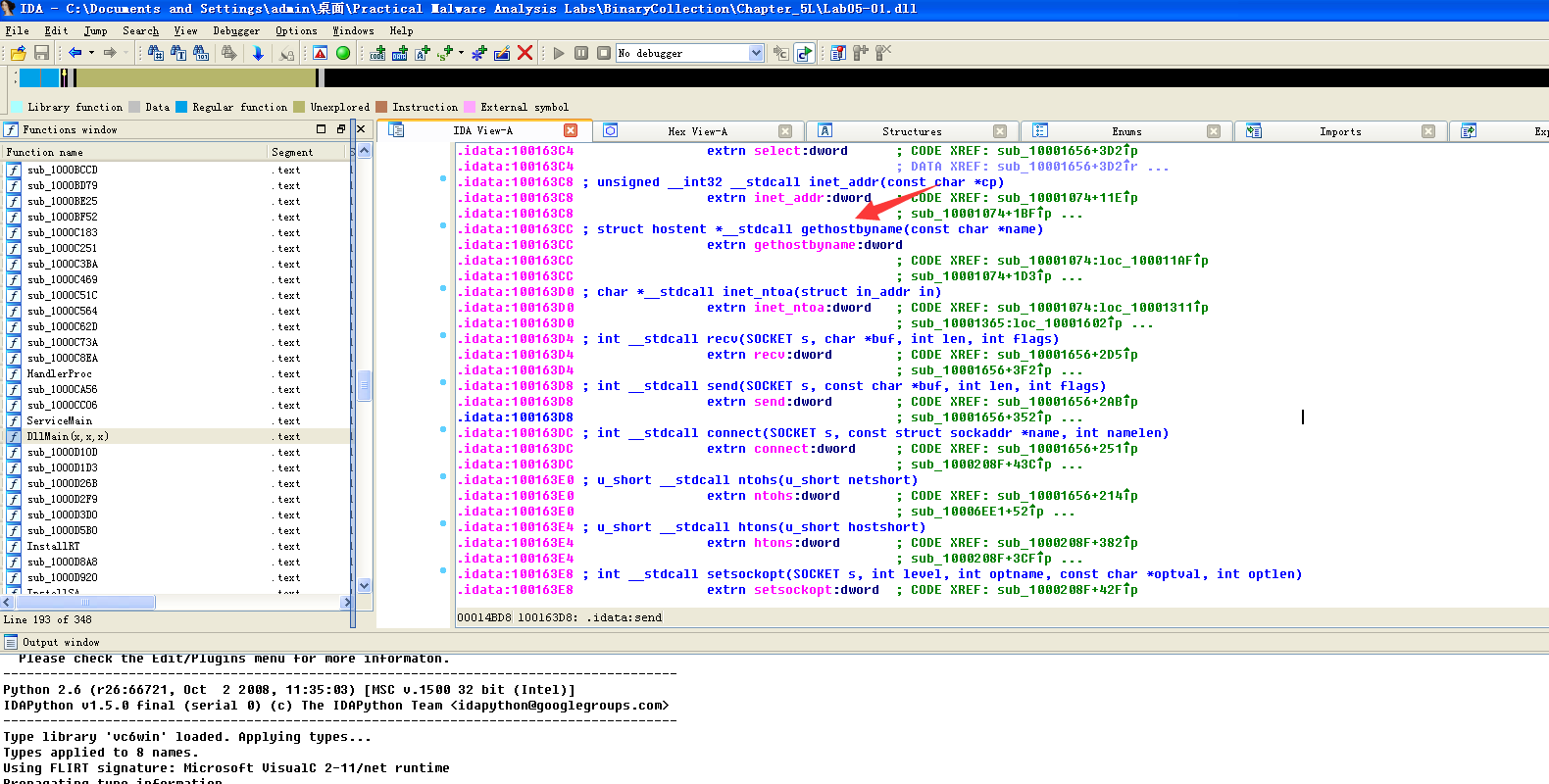
Task: Close the IDA View-A tab
Action: pyautogui.click(x=571, y=130)
